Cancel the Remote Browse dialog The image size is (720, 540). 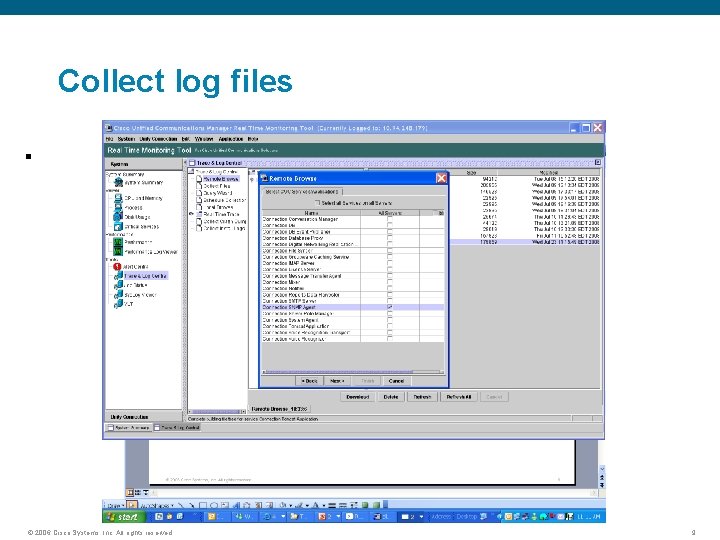click(396, 381)
